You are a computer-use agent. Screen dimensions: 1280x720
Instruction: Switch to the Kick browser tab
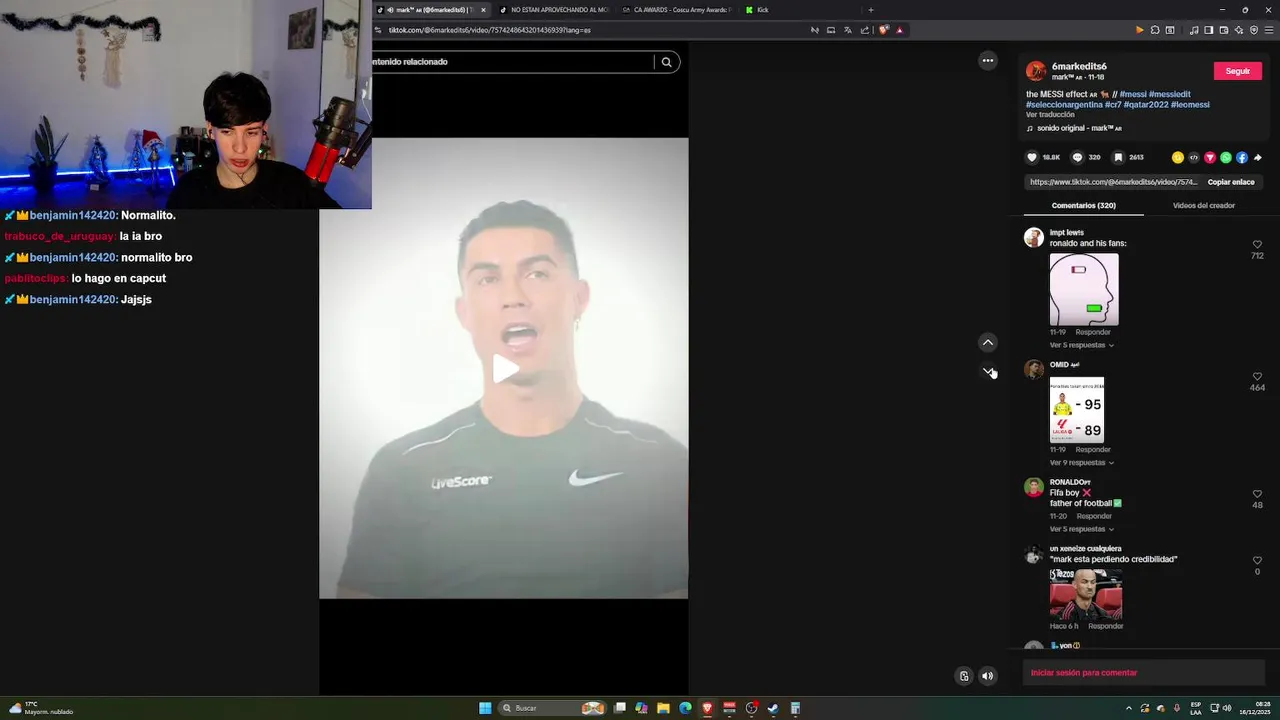point(797,10)
